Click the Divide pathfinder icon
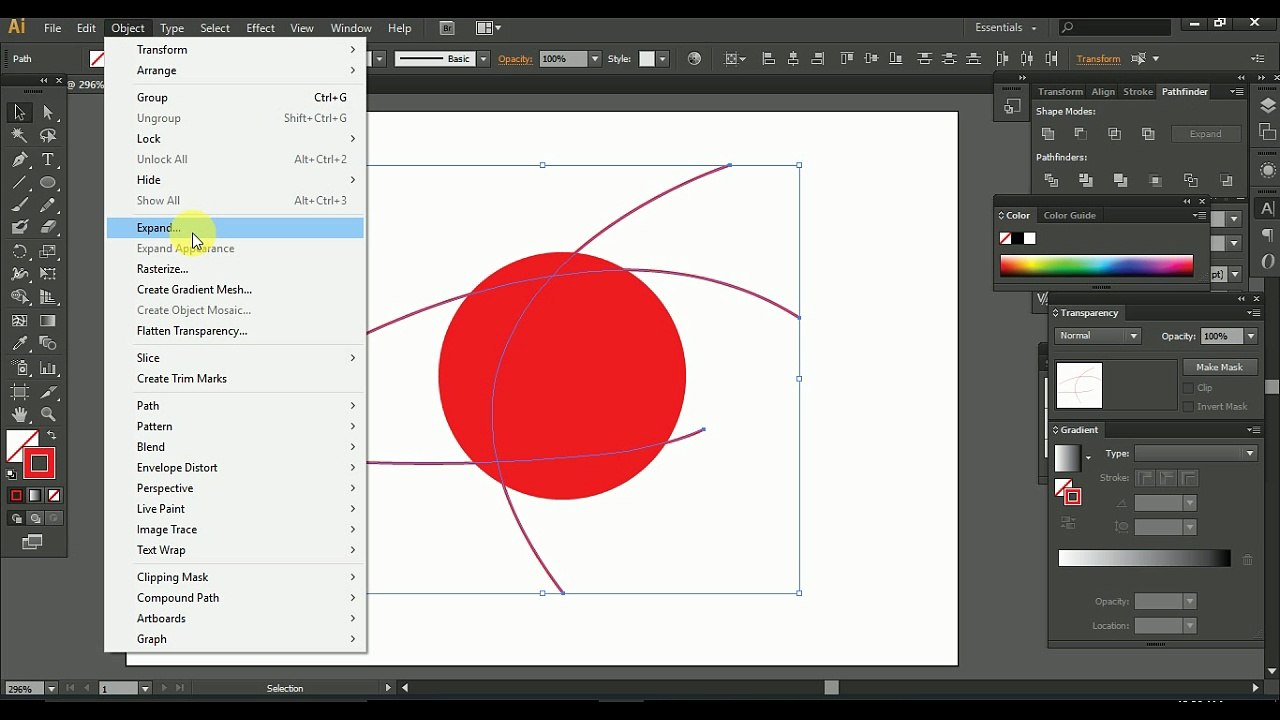Viewport: 1280px width, 720px height. pos(1051,181)
